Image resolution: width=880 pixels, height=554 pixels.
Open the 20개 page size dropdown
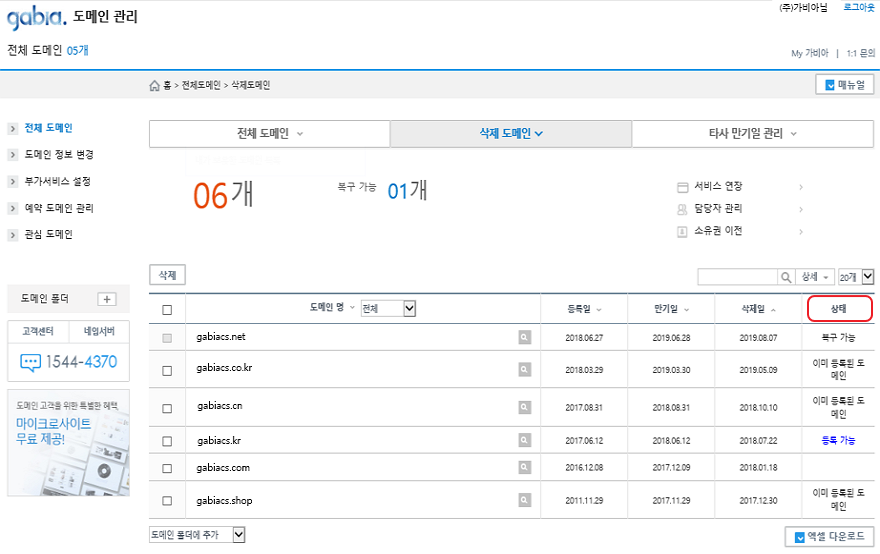856,277
